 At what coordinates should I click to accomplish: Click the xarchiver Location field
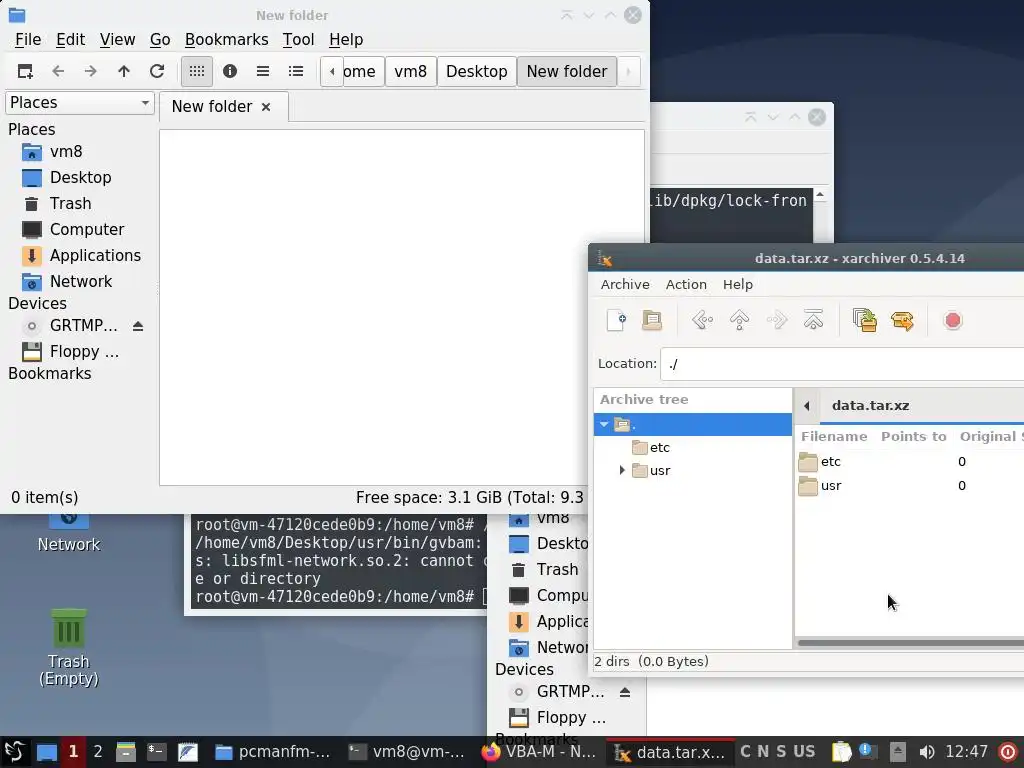click(x=842, y=364)
